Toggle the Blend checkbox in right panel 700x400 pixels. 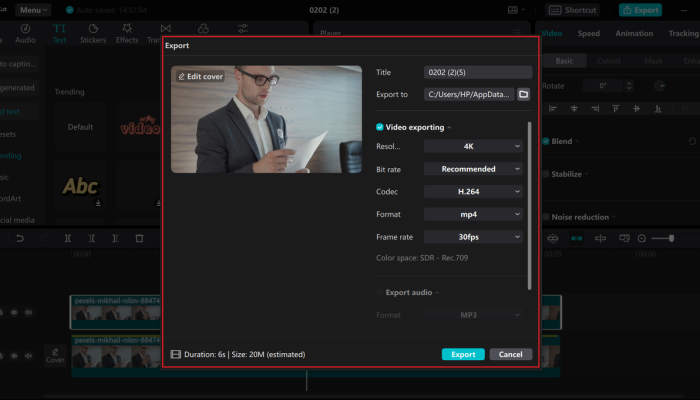point(544,141)
